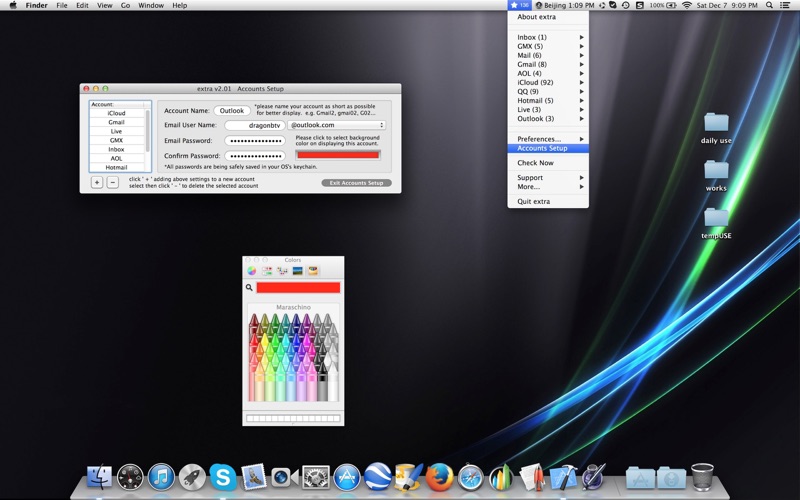
Task: Launch iTunes from the dock
Action: click(x=161, y=478)
